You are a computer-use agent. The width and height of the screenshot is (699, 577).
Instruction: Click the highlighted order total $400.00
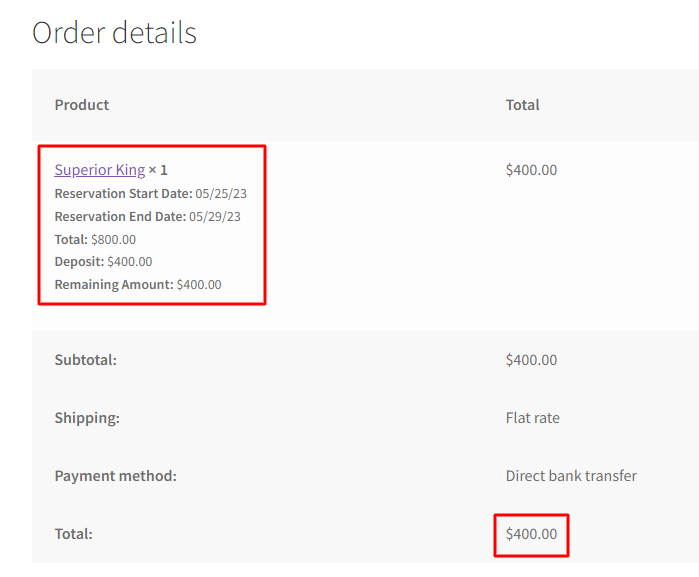pyautogui.click(x=531, y=534)
